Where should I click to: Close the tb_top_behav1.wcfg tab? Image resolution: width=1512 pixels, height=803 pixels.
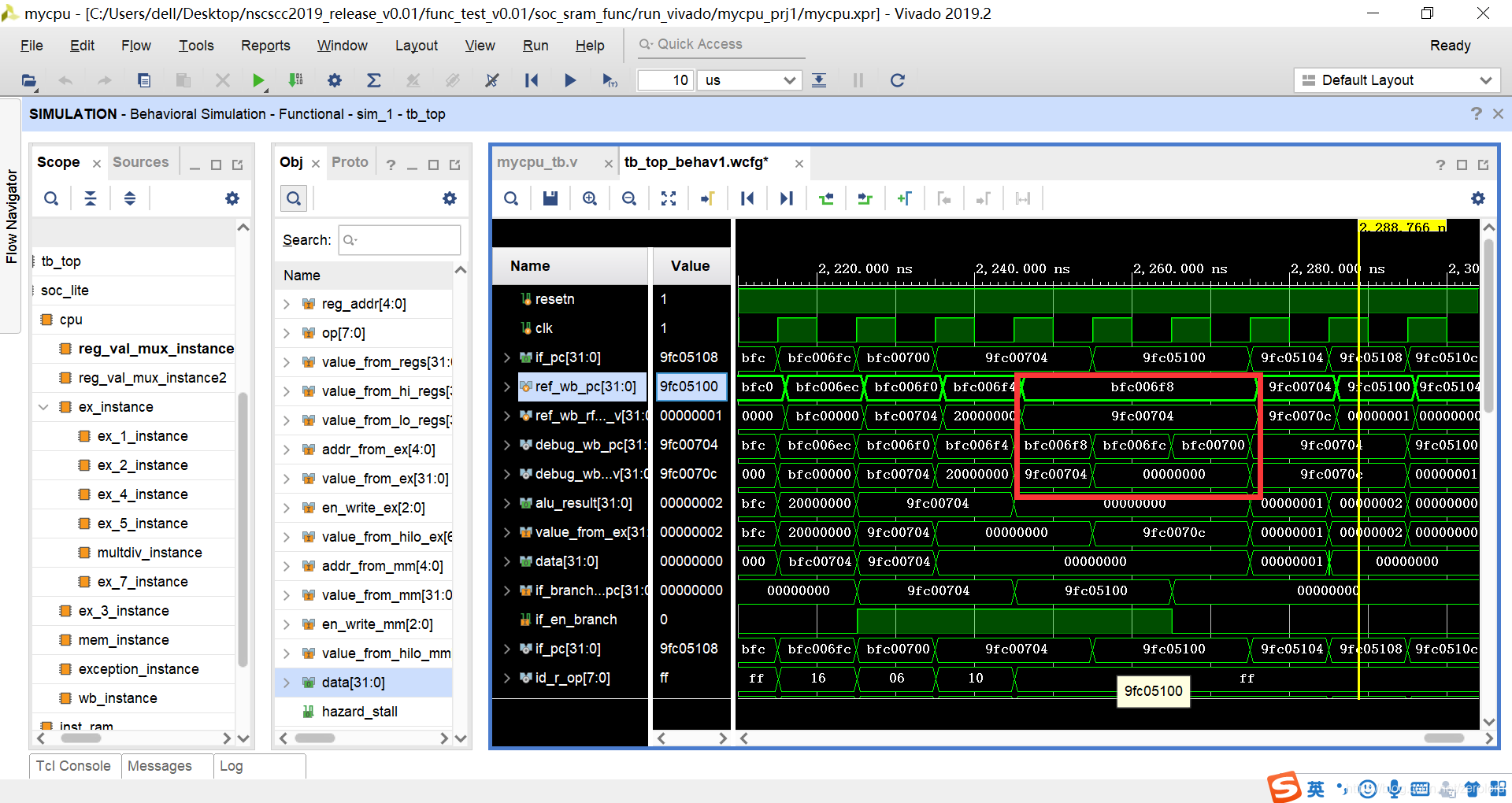point(799,164)
